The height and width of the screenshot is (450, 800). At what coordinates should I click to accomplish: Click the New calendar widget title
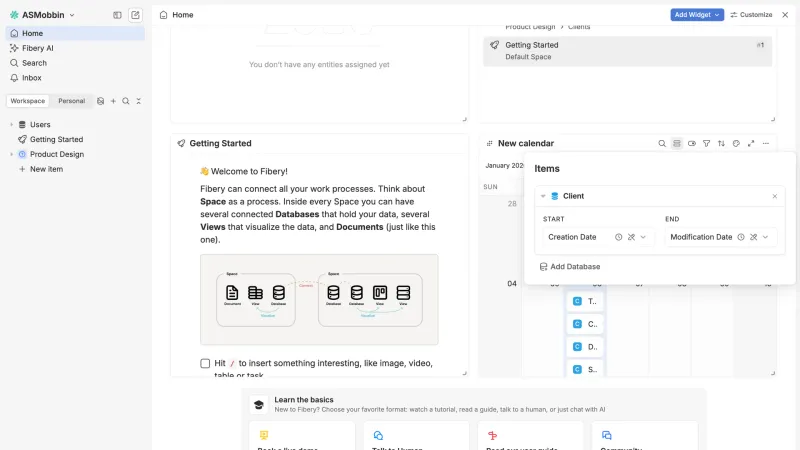[526, 143]
